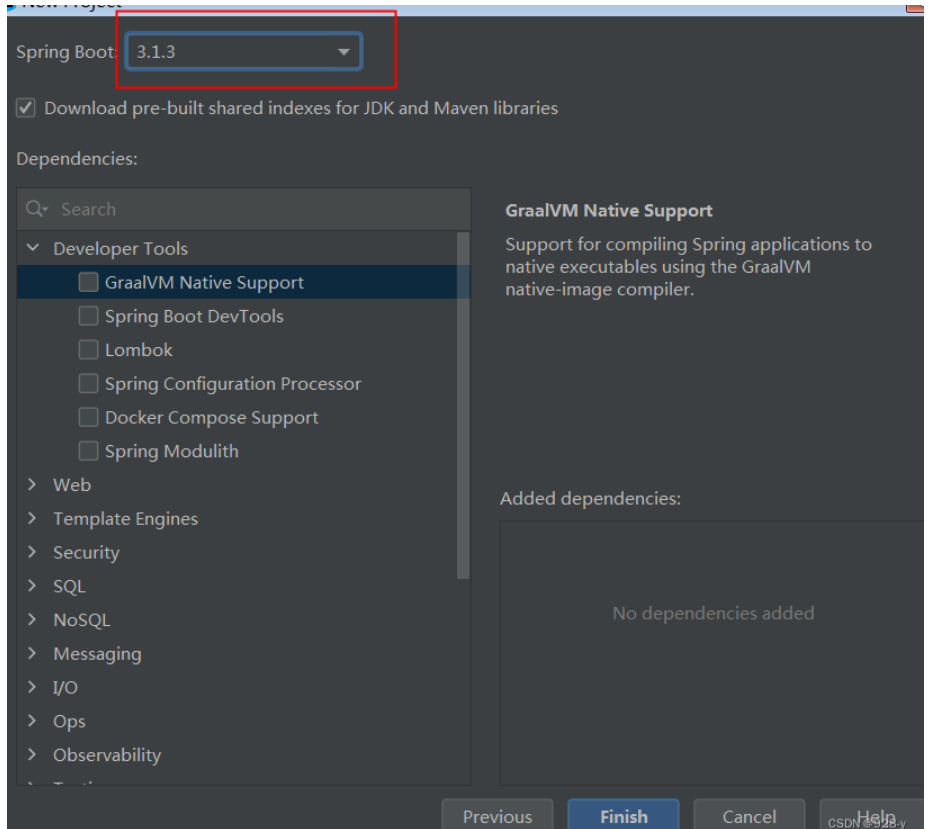929x829 pixels.
Task: Click the Cancel button
Action: [x=749, y=815]
